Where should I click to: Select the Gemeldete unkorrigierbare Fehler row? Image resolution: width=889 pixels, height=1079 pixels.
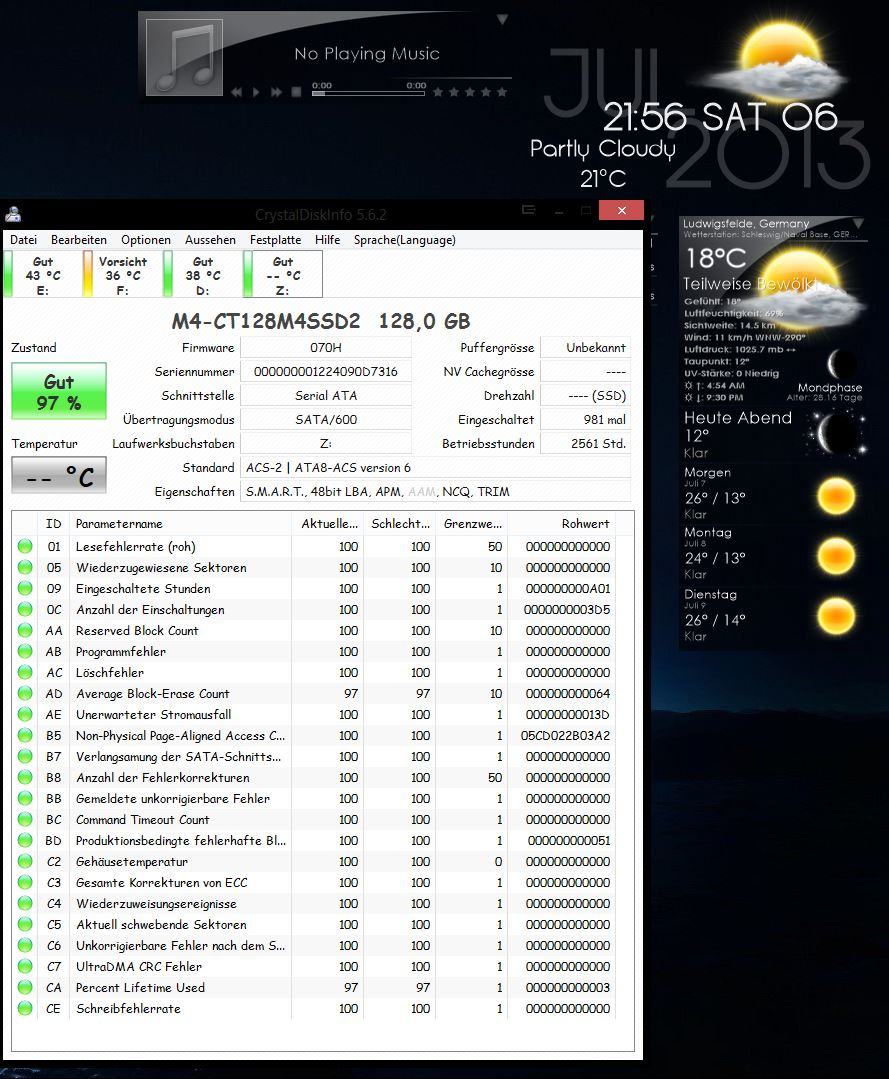[x=315, y=798]
